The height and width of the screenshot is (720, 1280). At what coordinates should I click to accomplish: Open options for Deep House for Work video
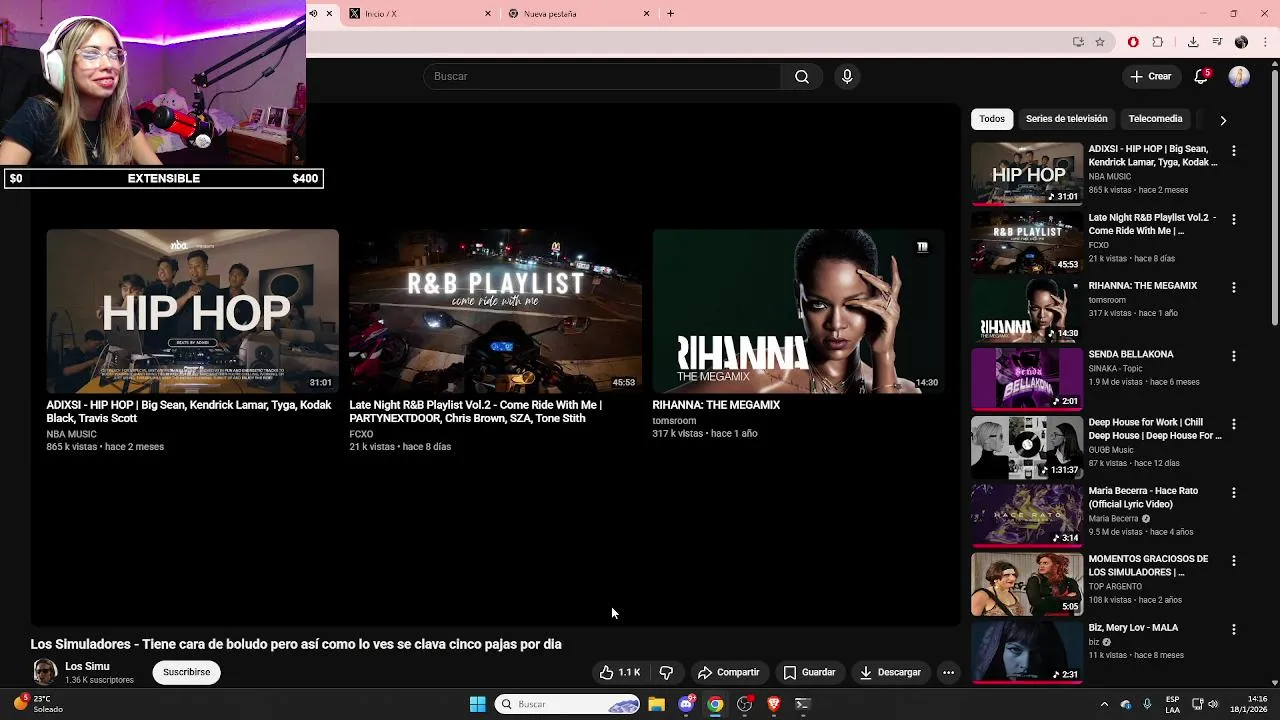click(1233, 424)
